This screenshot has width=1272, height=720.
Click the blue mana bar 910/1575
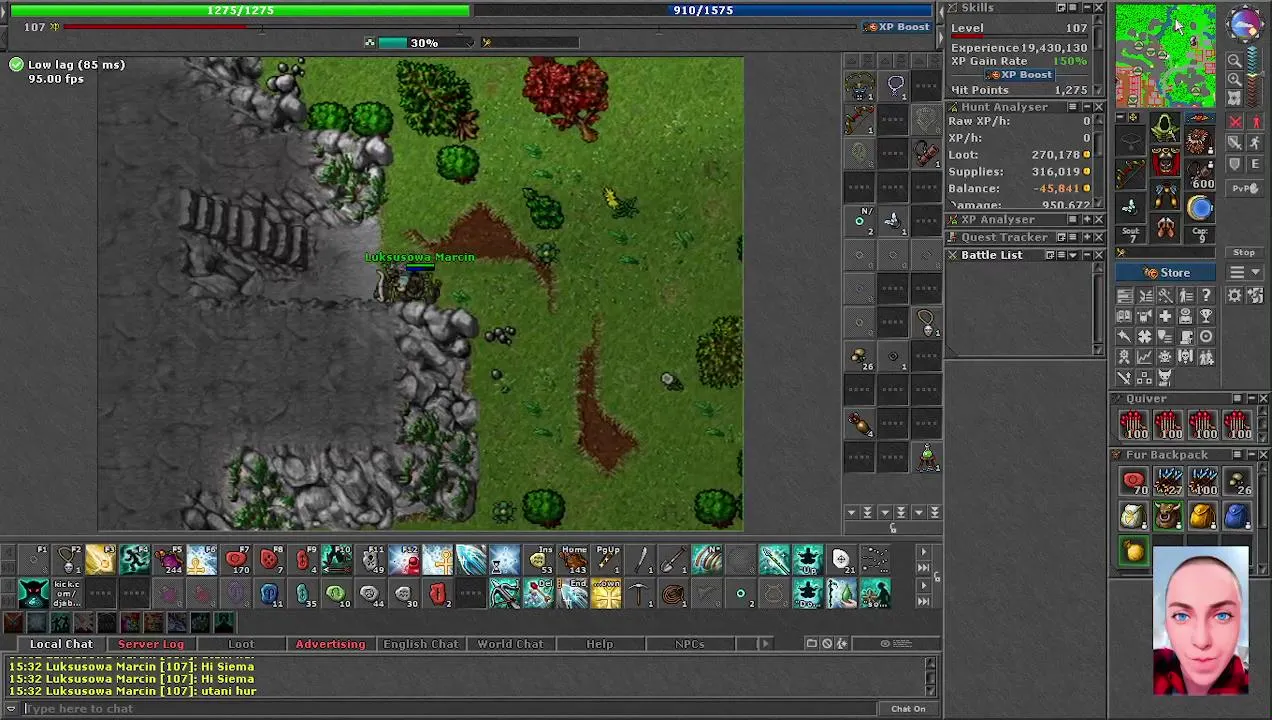pos(703,10)
